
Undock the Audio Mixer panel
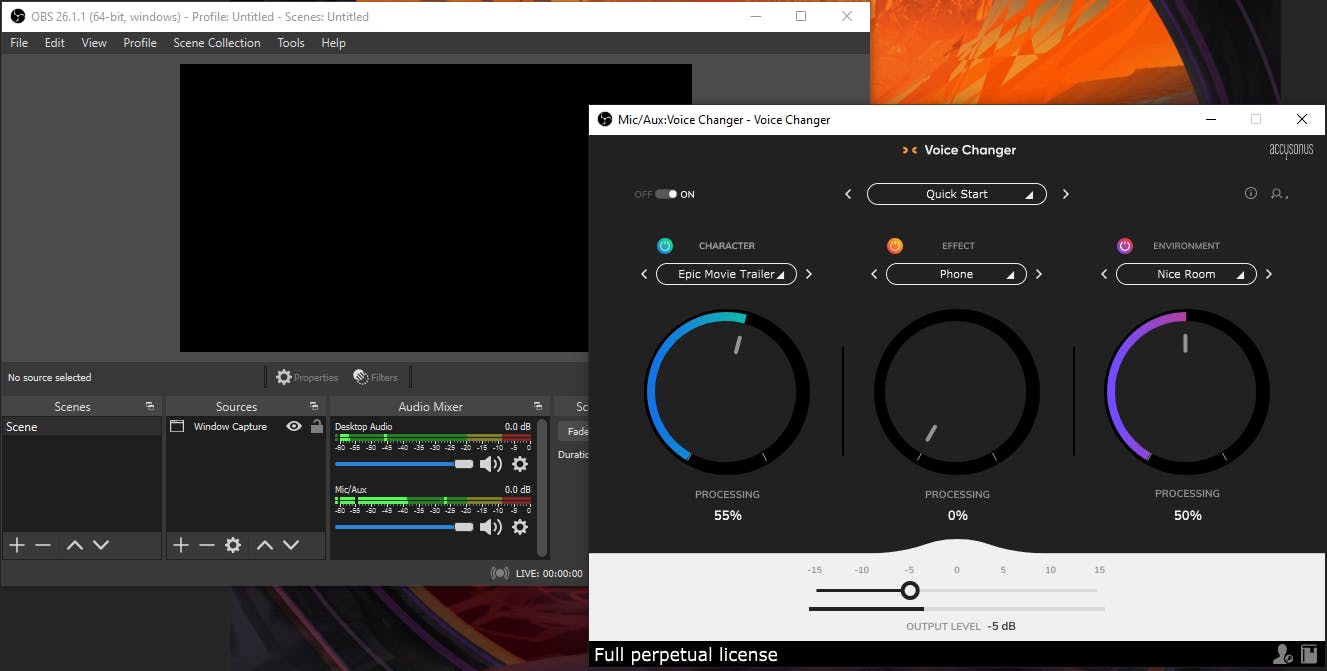click(x=538, y=406)
